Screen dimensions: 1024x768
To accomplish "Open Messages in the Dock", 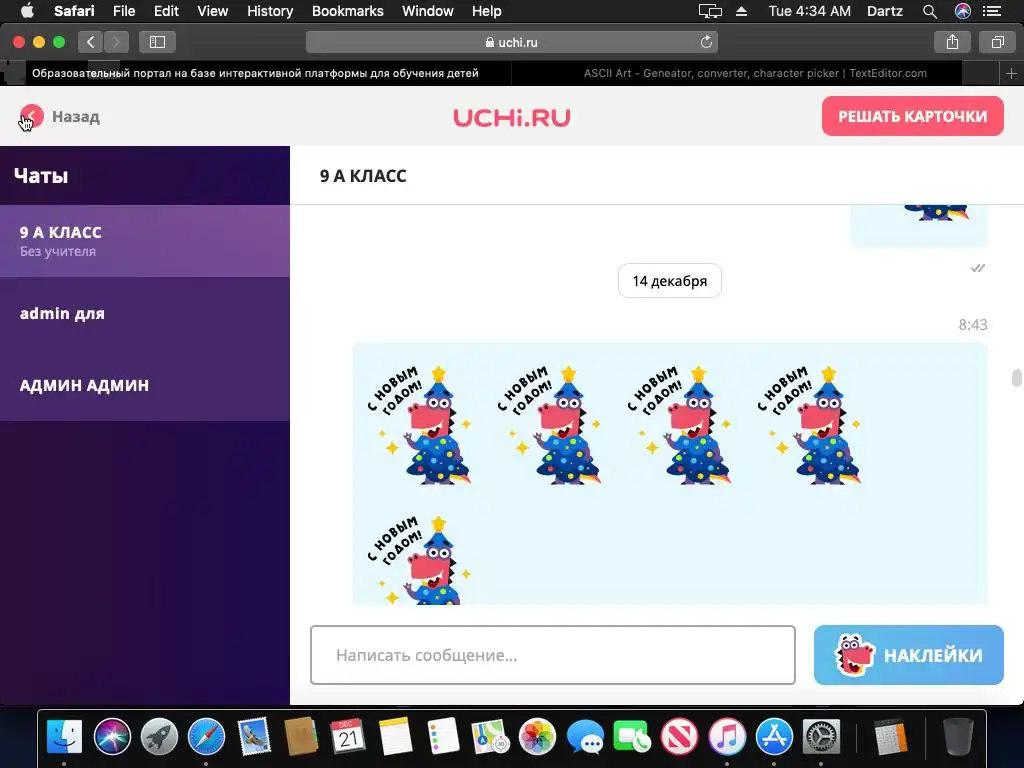I will (584, 737).
